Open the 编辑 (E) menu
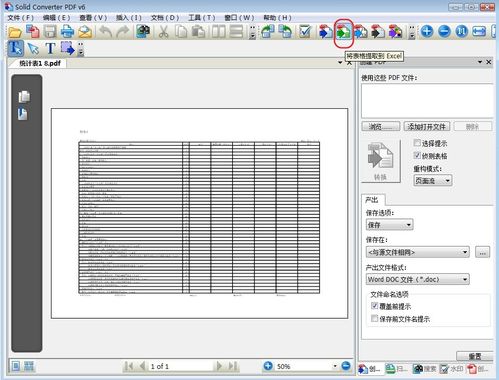499x380 pixels. click(x=57, y=18)
